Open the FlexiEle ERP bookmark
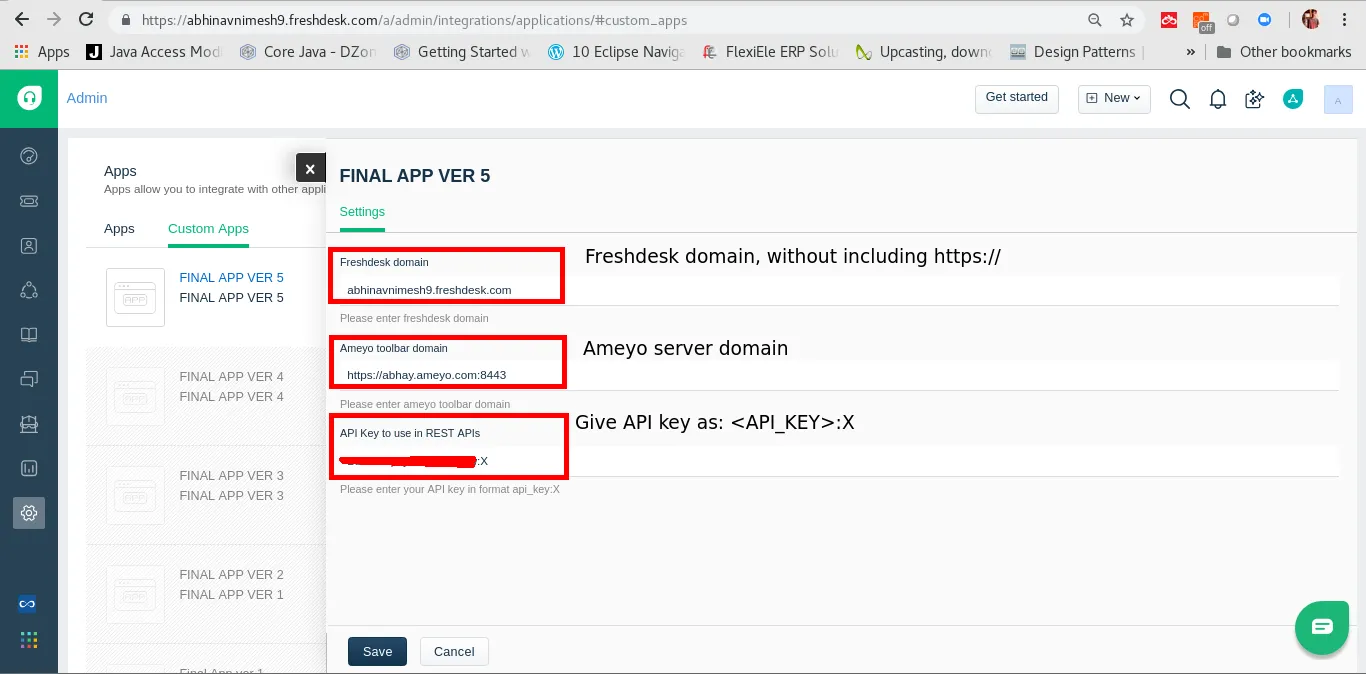Viewport: 1366px width, 674px height. tap(771, 52)
